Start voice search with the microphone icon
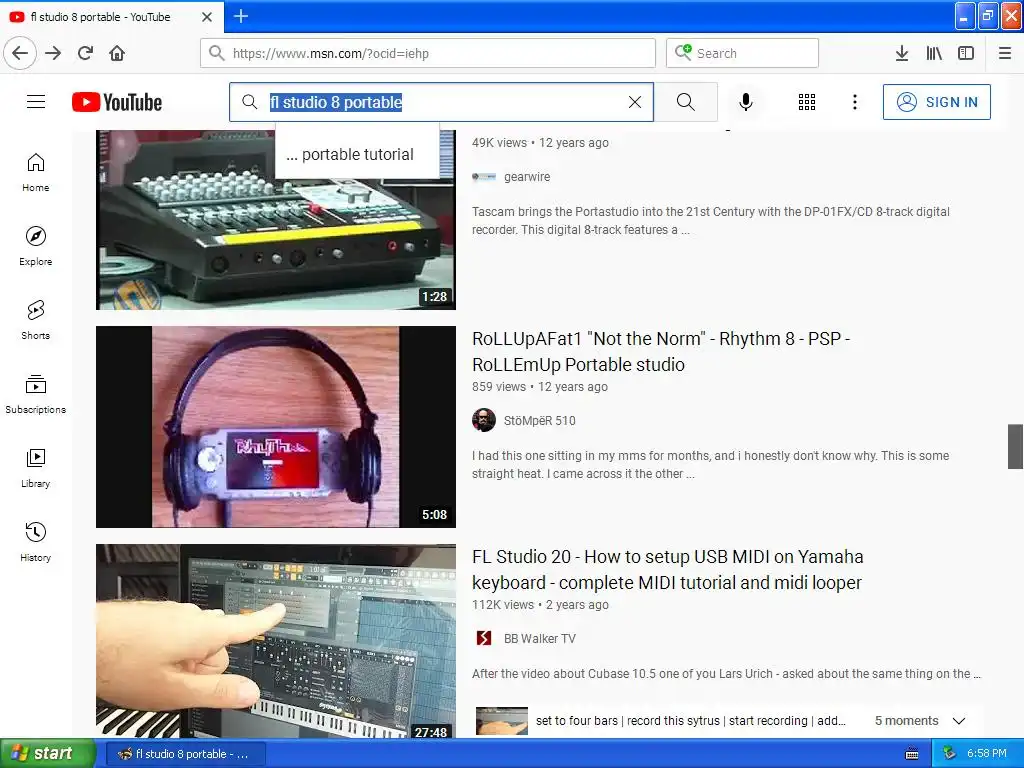Viewport: 1024px width, 768px height. (746, 102)
